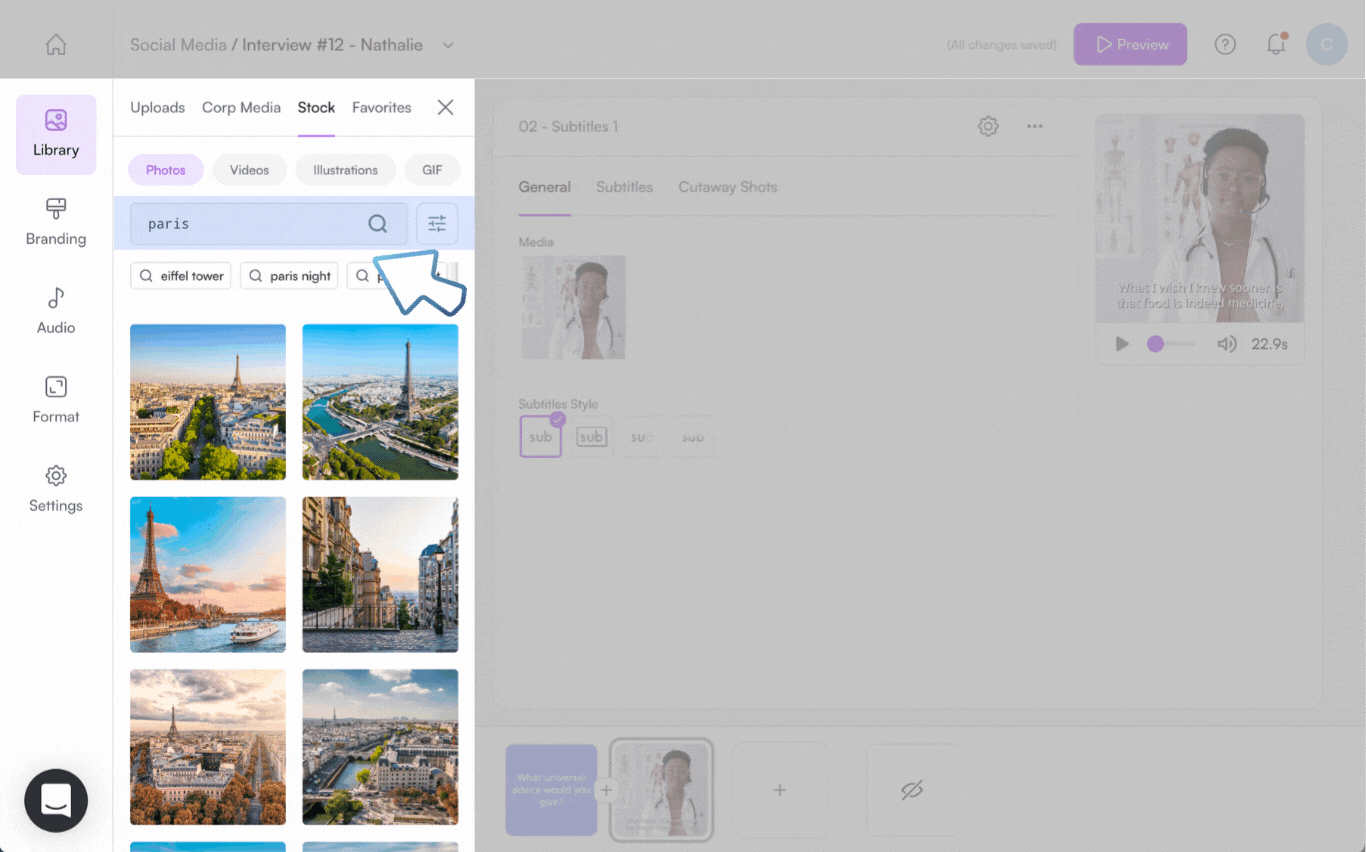Select the third subtitle style

click(x=642, y=437)
